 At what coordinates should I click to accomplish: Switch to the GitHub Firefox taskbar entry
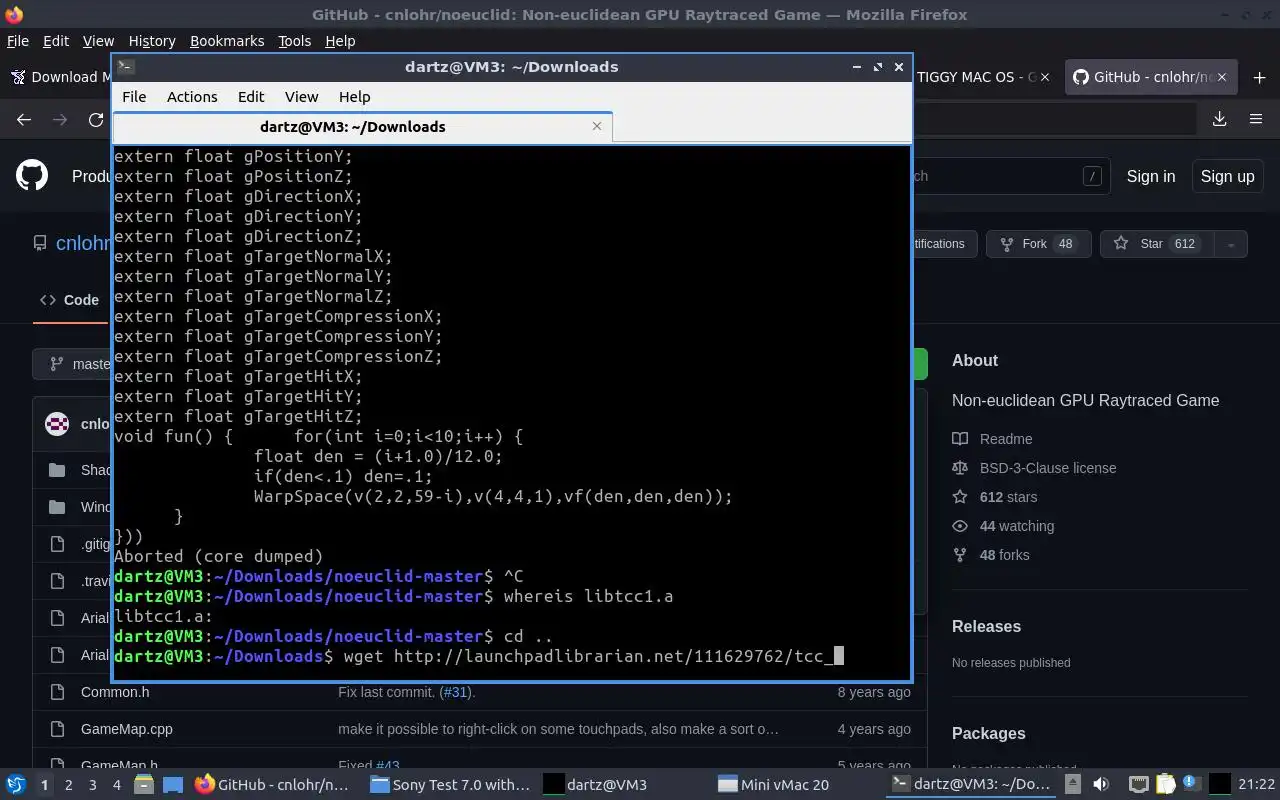pos(272,785)
